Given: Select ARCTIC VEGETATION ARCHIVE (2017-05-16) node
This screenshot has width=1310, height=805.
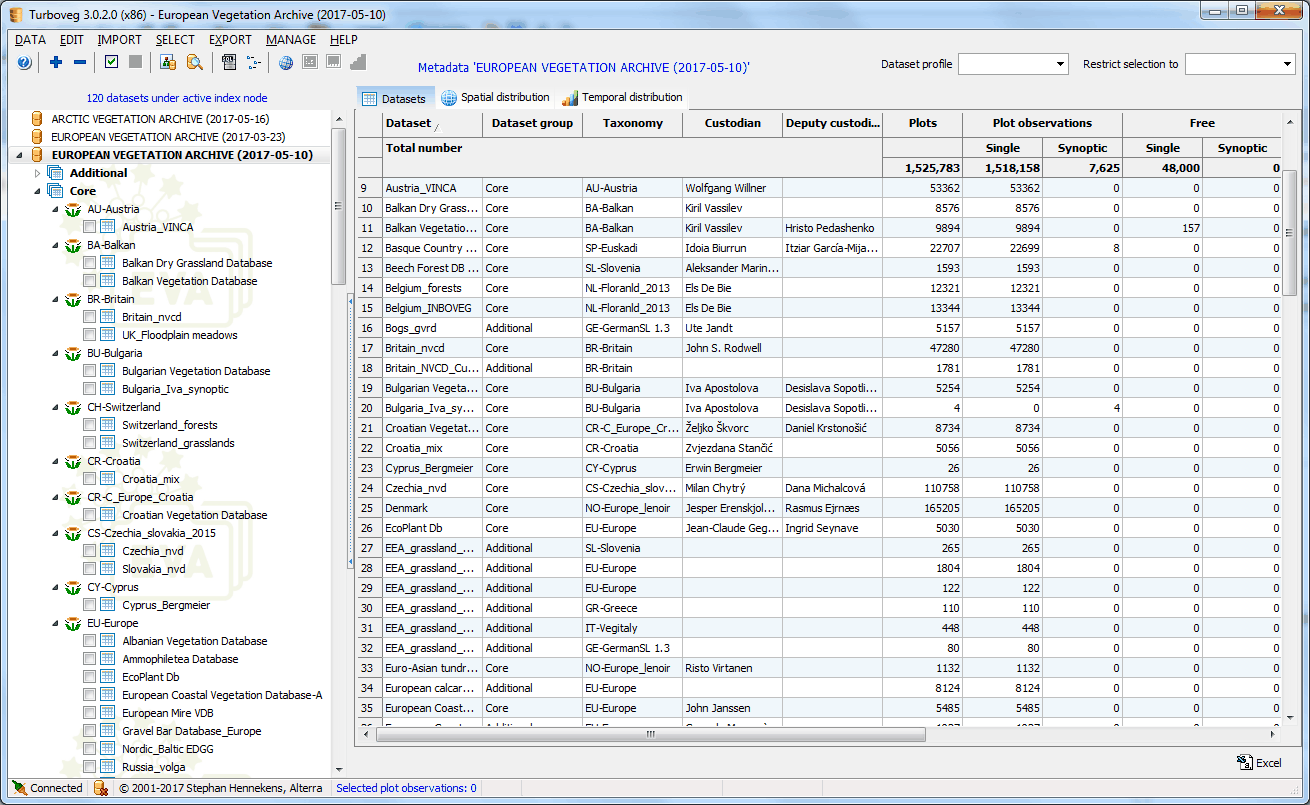Looking at the screenshot, I should 160,119.
